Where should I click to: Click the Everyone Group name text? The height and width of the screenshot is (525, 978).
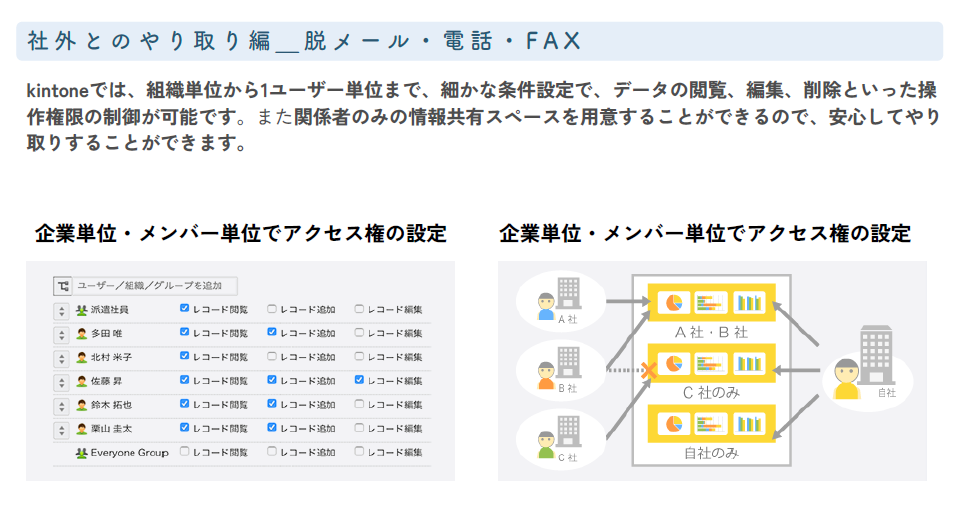click(x=130, y=453)
